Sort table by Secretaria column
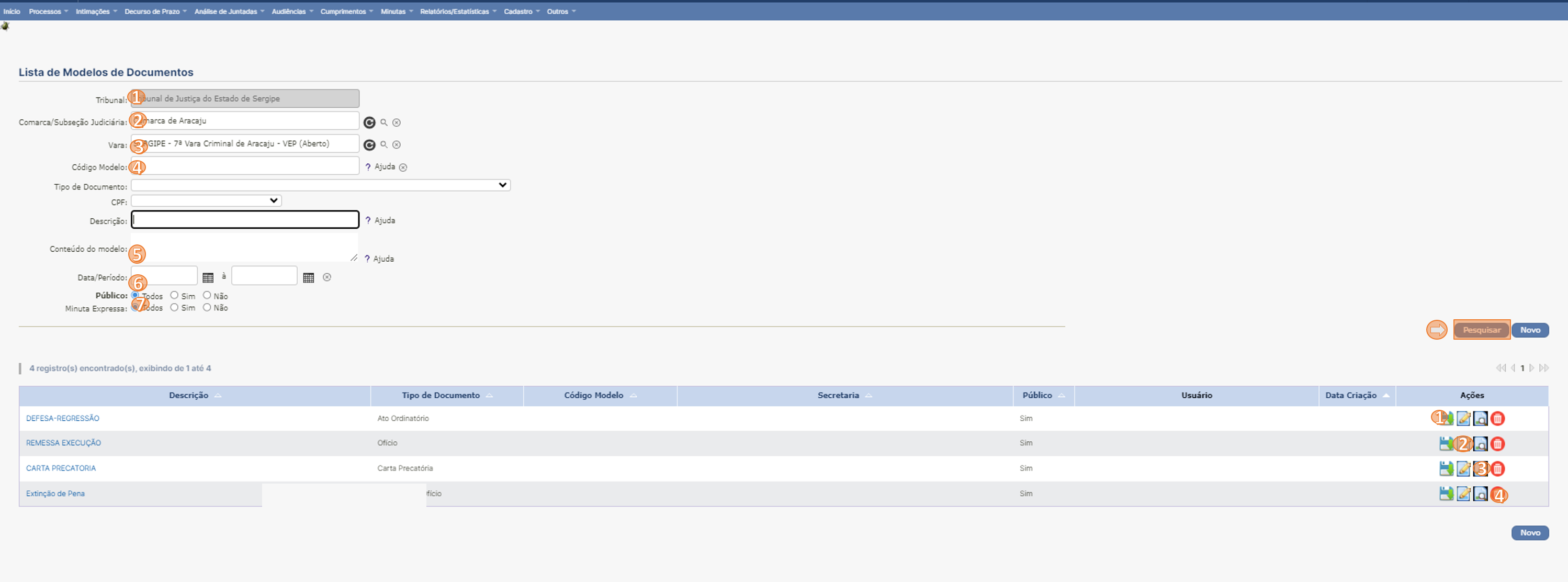Image resolution: width=1568 pixels, height=582 pixels. [x=845, y=395]
